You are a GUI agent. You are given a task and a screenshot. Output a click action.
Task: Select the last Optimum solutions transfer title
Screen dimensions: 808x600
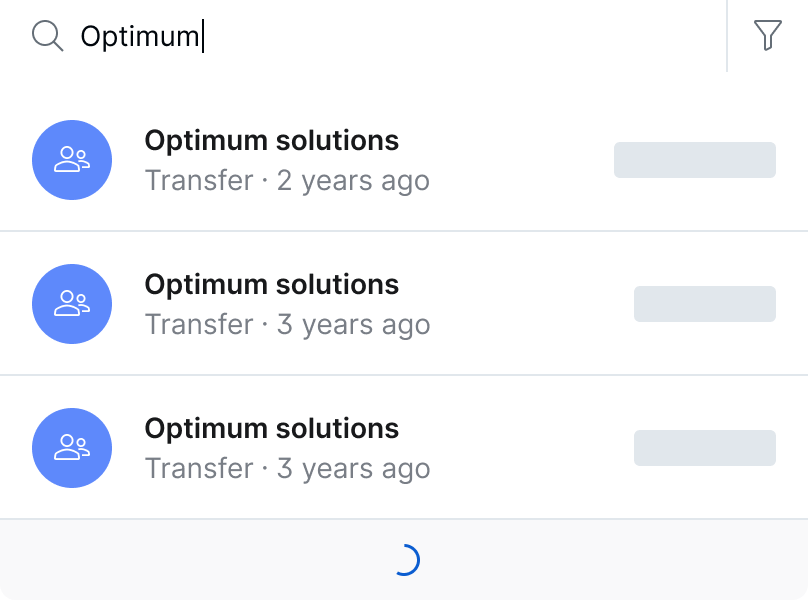point(272,428)
